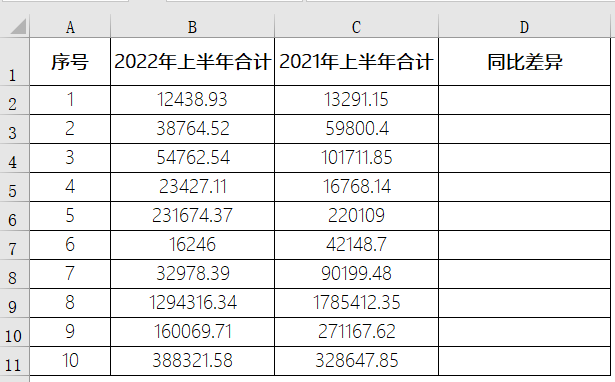Image resolution: width=615 pixels, height=382 pixels.
Task: Select row 8 header
Action: [15, 274]
